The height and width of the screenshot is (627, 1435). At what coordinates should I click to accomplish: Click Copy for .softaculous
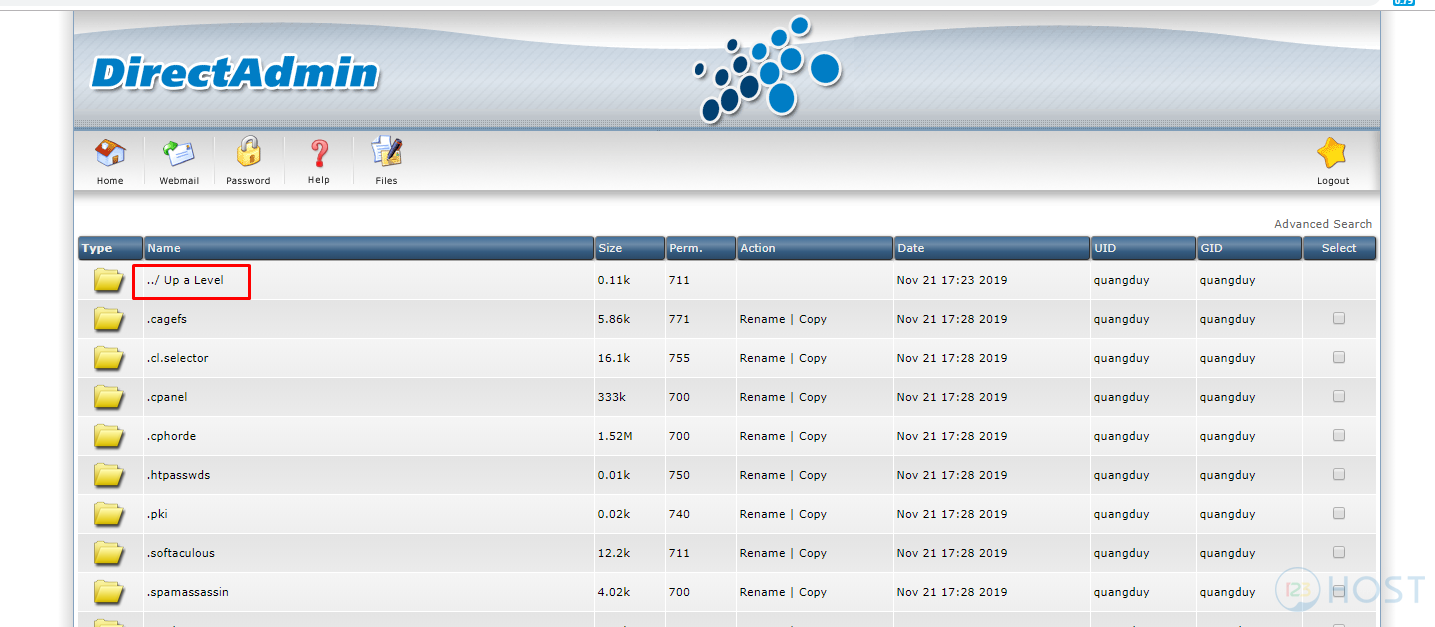813,554
